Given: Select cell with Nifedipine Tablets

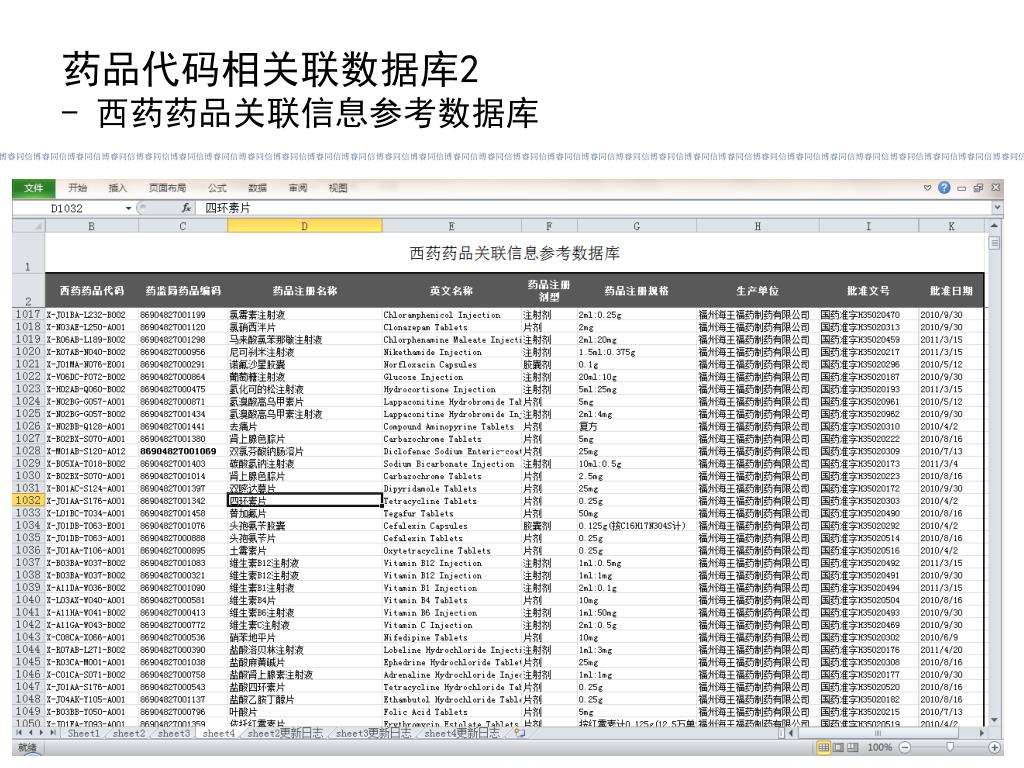Looking at the screenshot, I should [x=451, y=637].
